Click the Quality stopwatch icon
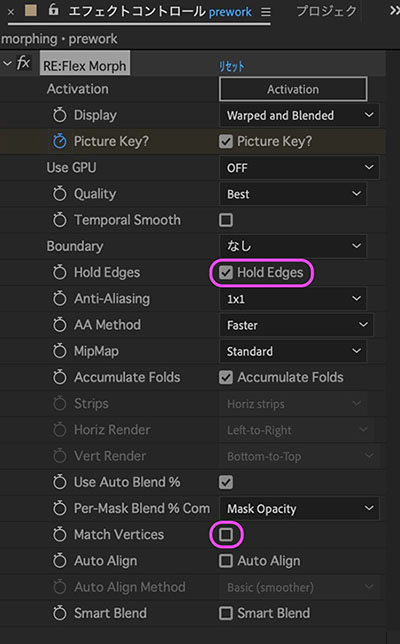 click(x=60, y=194)
